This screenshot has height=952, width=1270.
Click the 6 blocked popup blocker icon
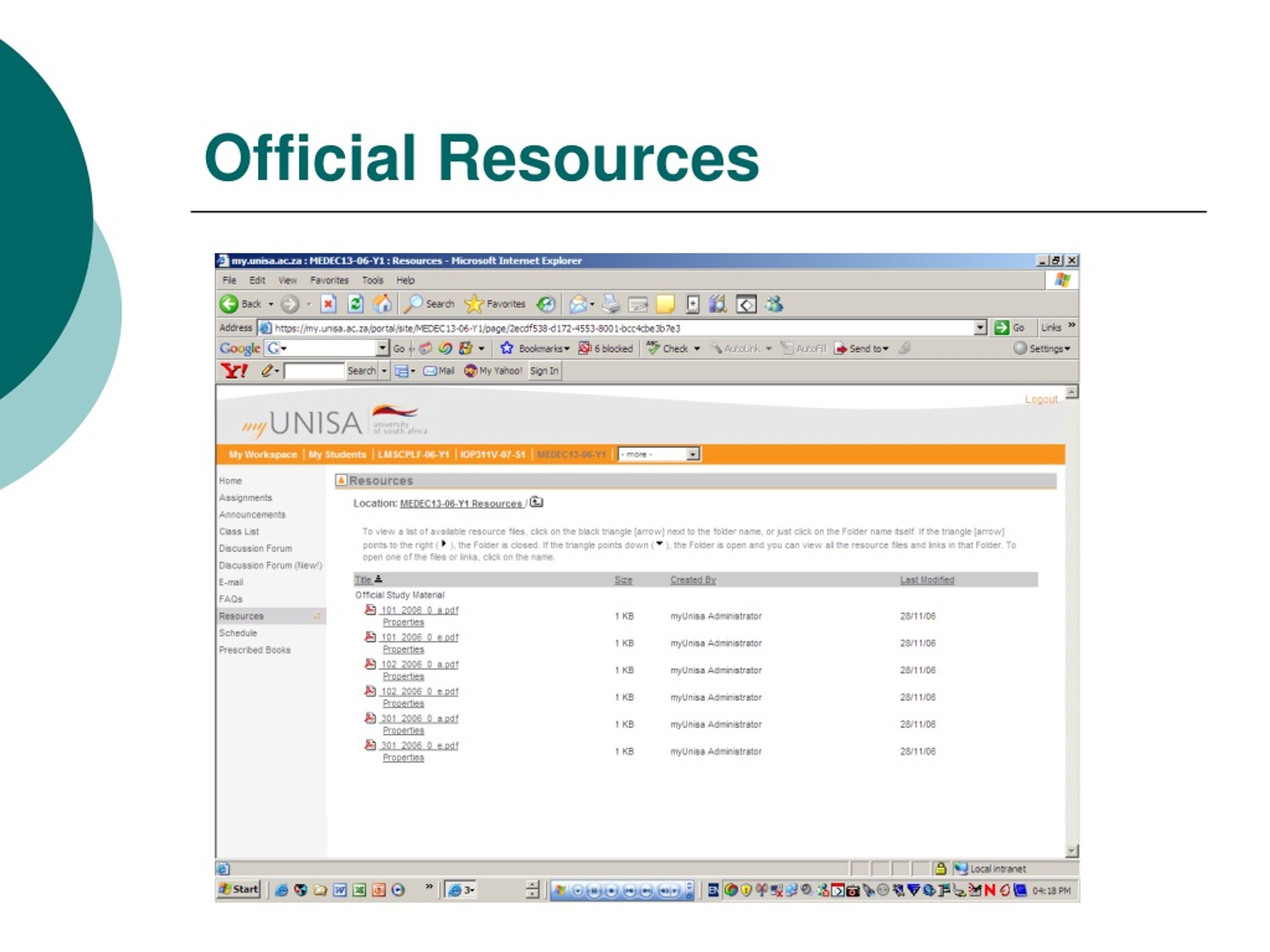tap(584, 348)
